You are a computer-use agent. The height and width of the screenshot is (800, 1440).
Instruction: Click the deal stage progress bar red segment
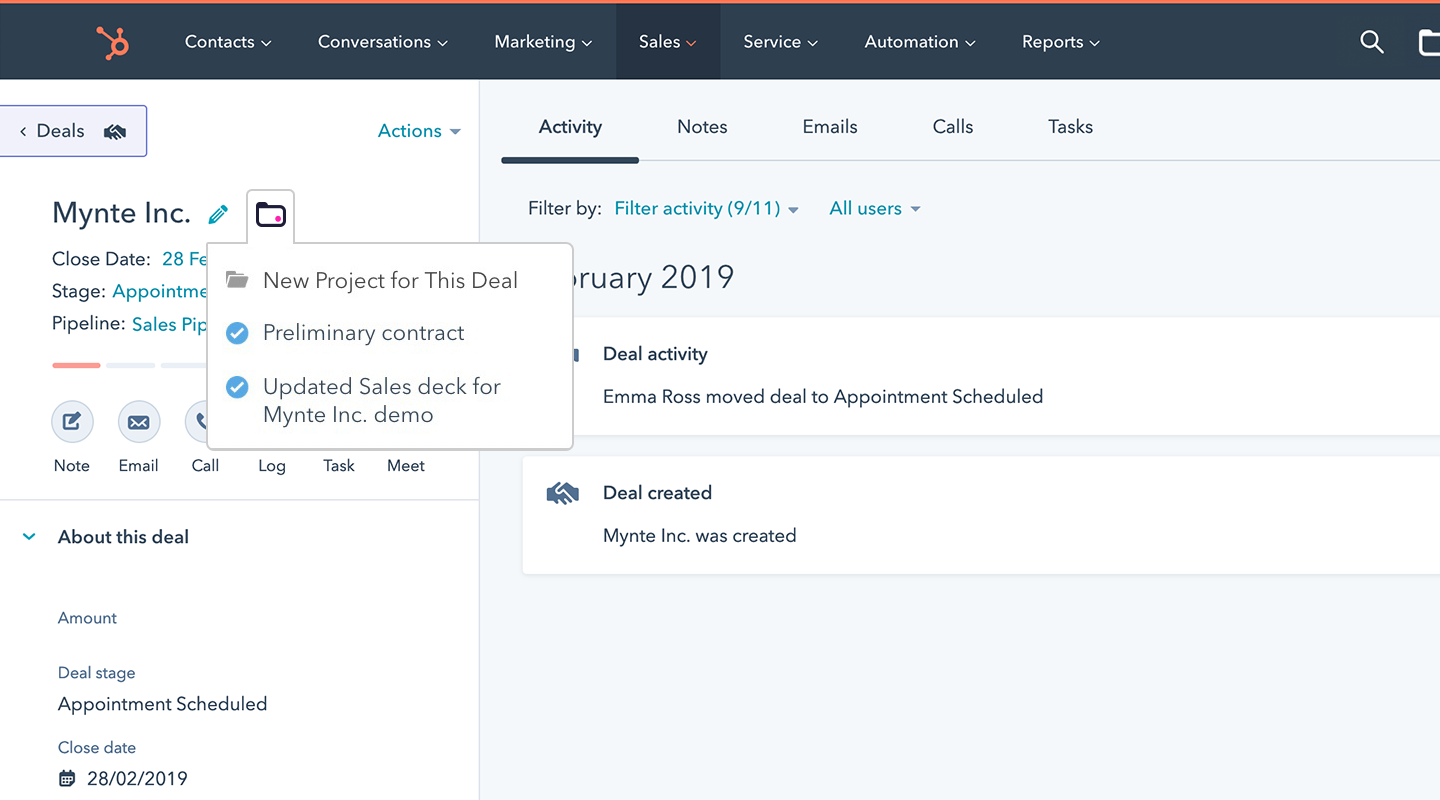76,365
